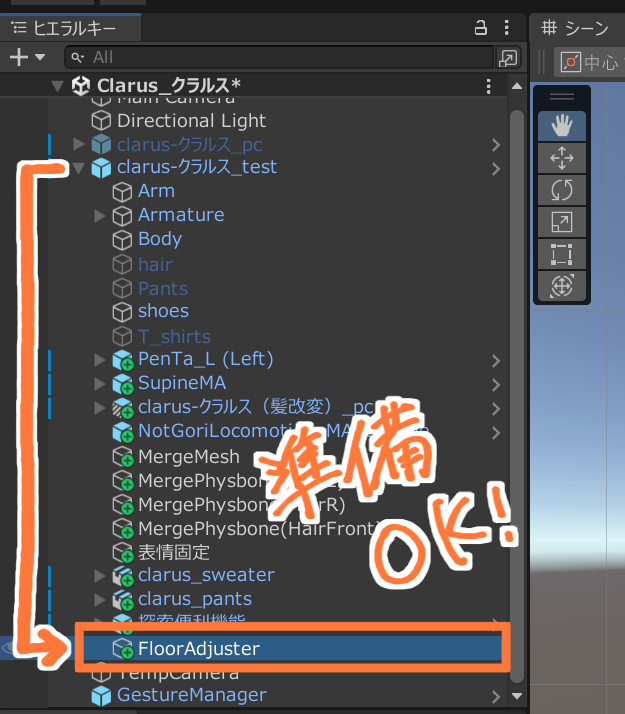Collapse the clarus-クラルス_test object
Screen dimensions: 625x714
click(79, 167)
